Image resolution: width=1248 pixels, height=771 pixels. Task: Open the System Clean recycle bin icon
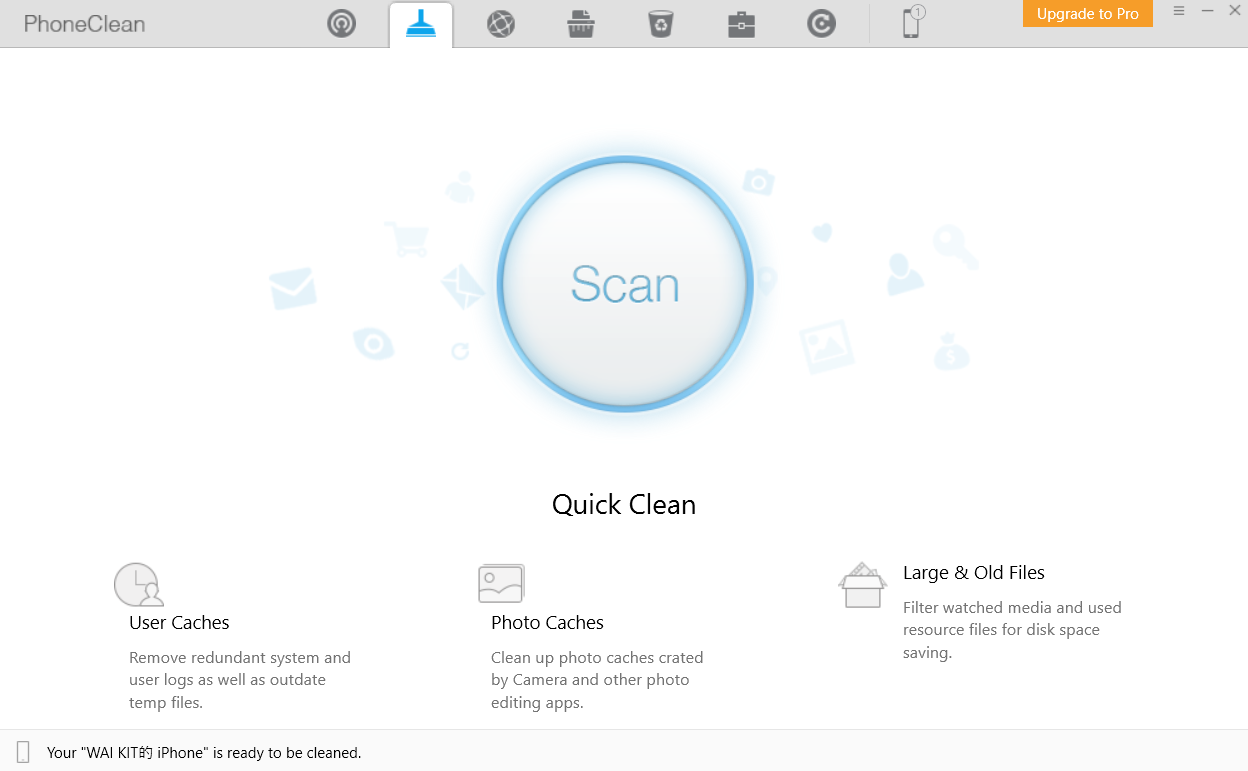point(661,23)
